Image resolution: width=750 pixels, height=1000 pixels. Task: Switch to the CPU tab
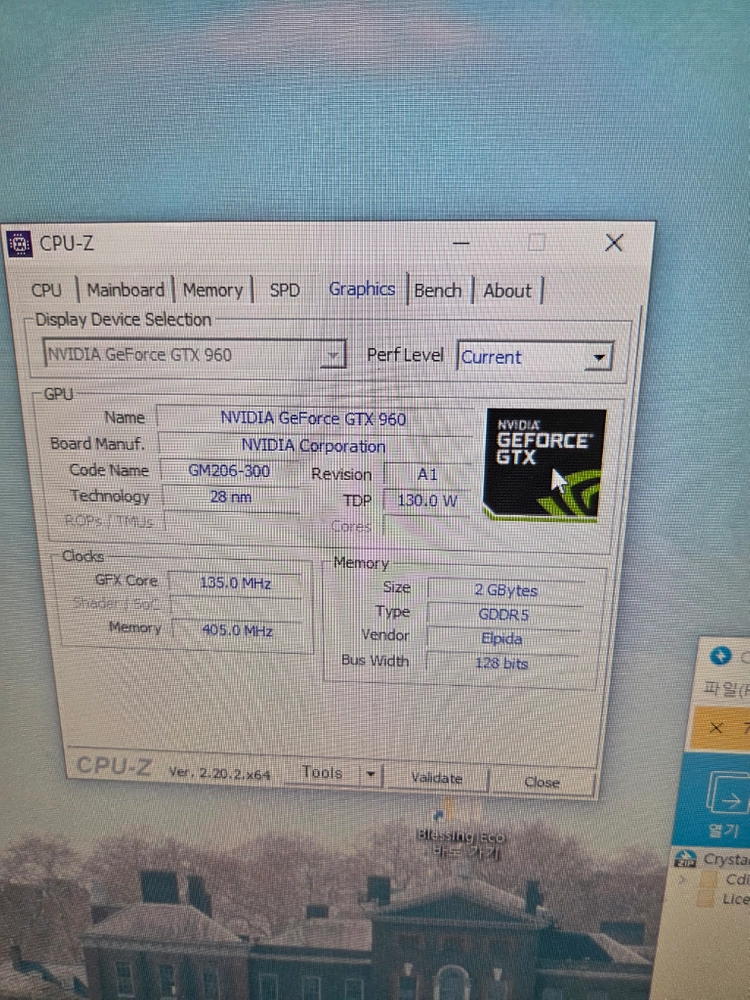point(47,290)
